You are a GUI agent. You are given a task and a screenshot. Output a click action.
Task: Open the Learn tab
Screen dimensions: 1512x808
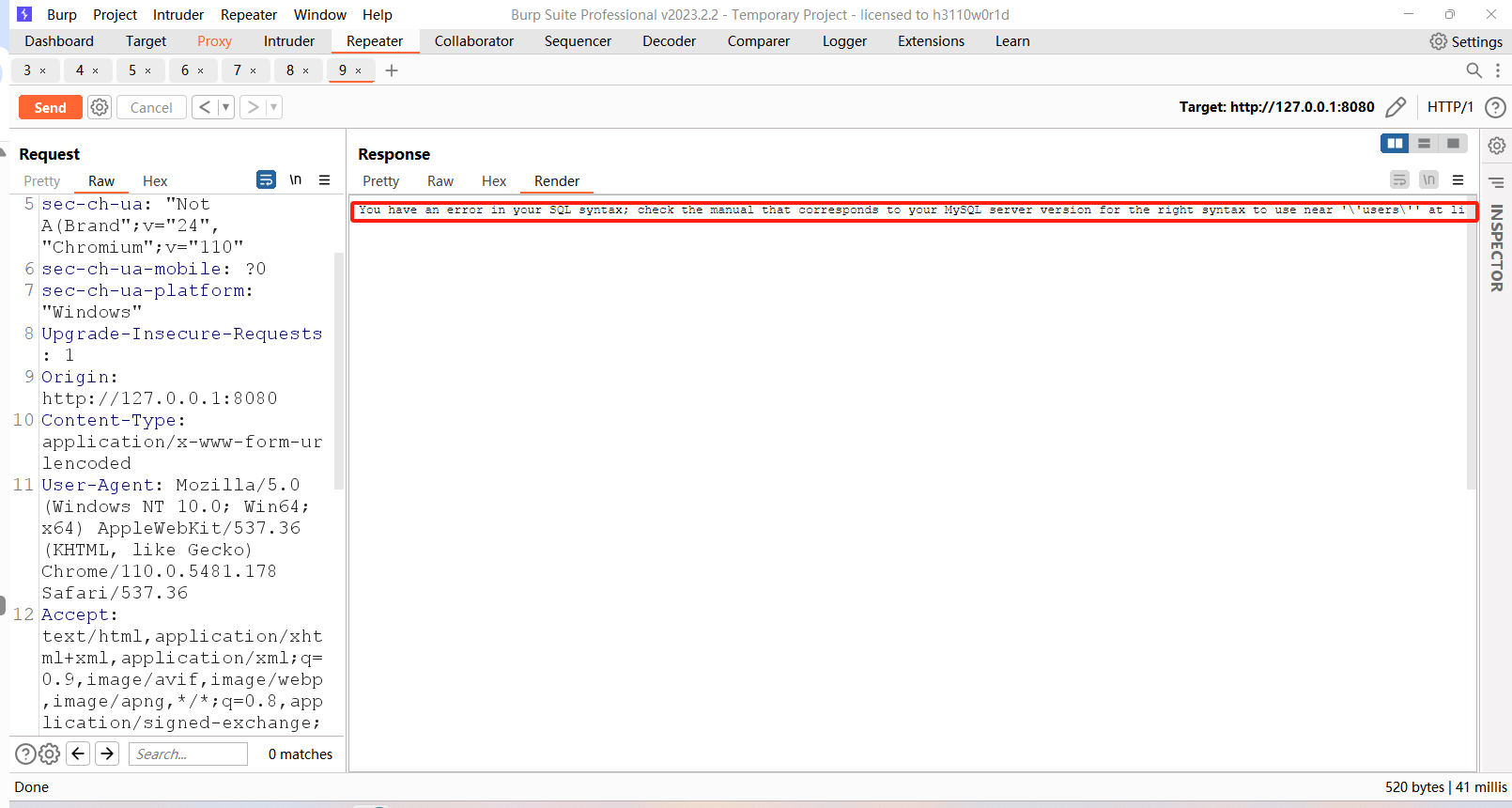pyautogui.click(x=1012, y=41)
